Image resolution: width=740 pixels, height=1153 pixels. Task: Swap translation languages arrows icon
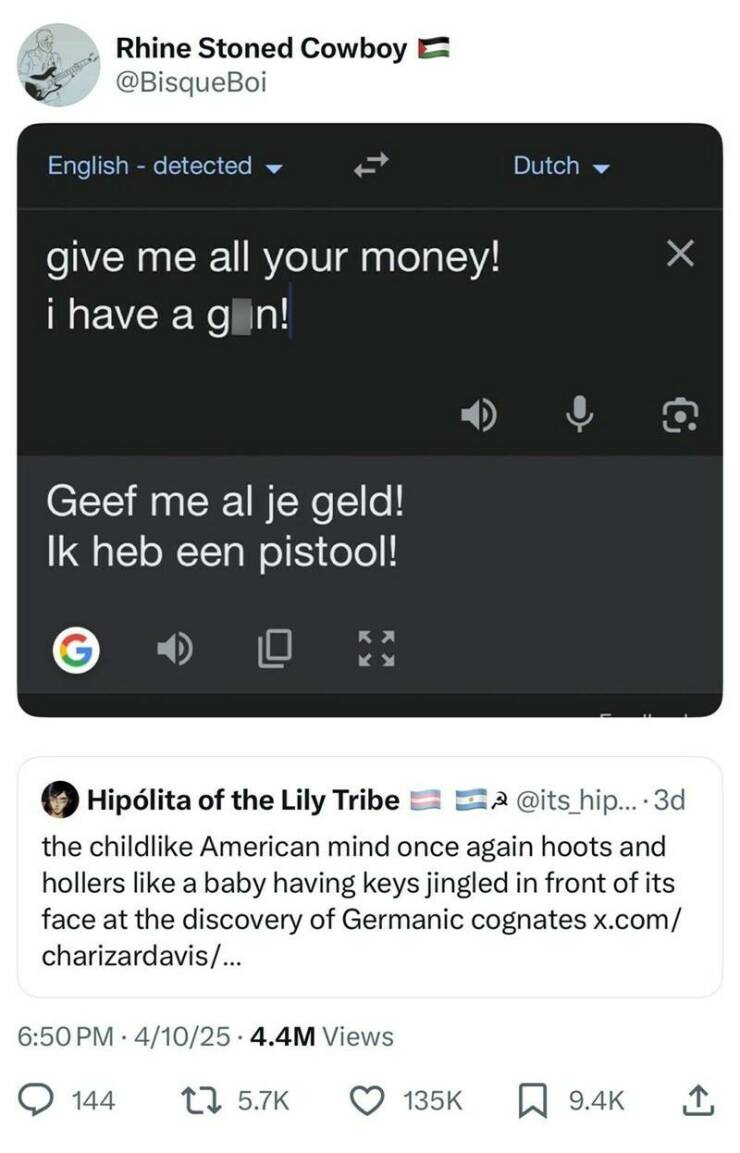(x=371, y=167)
